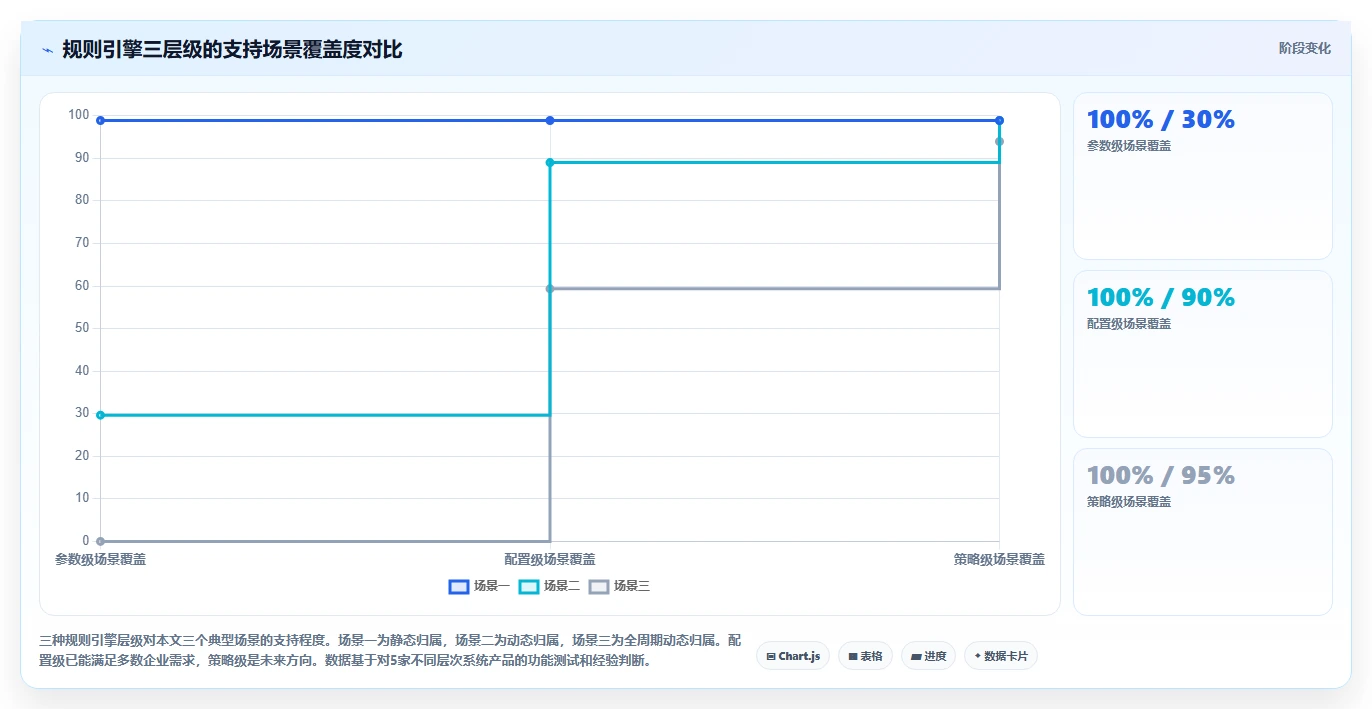Click the Chart.js tag chip
The height and width of the screenshot is (709, 1372).
[x=792, y=656]
